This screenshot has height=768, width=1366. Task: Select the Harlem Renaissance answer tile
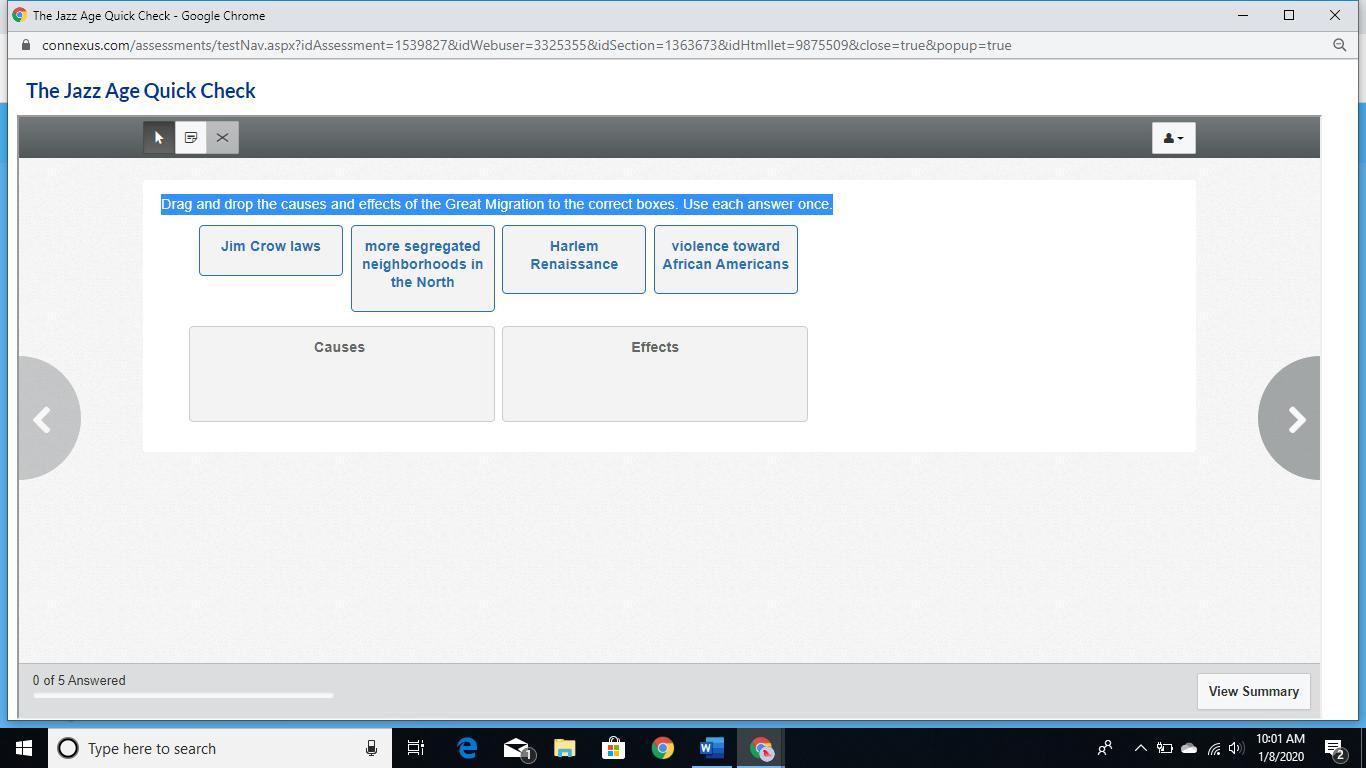tap(574, 259)
